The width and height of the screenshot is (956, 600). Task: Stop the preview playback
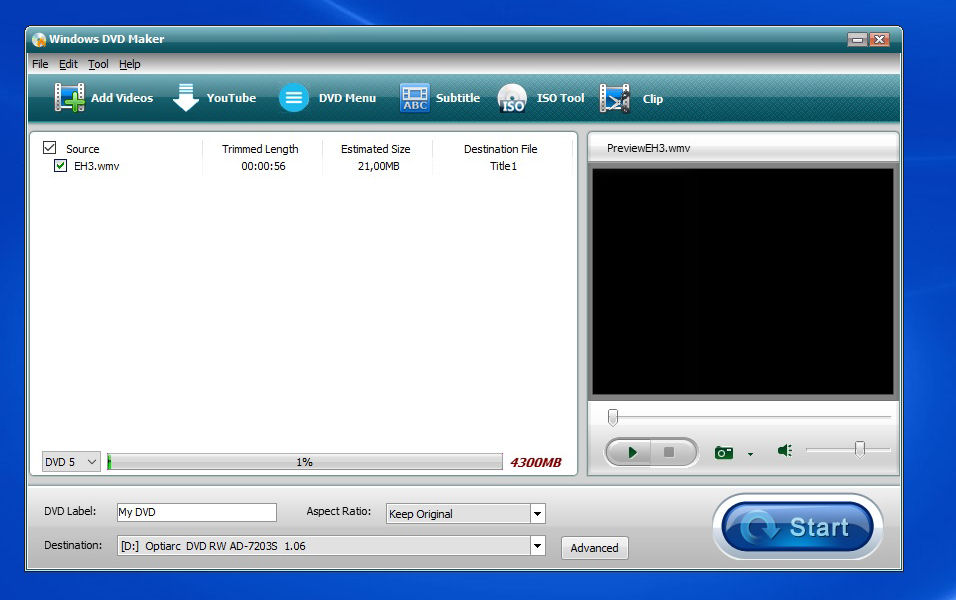(x=669, y=452)
